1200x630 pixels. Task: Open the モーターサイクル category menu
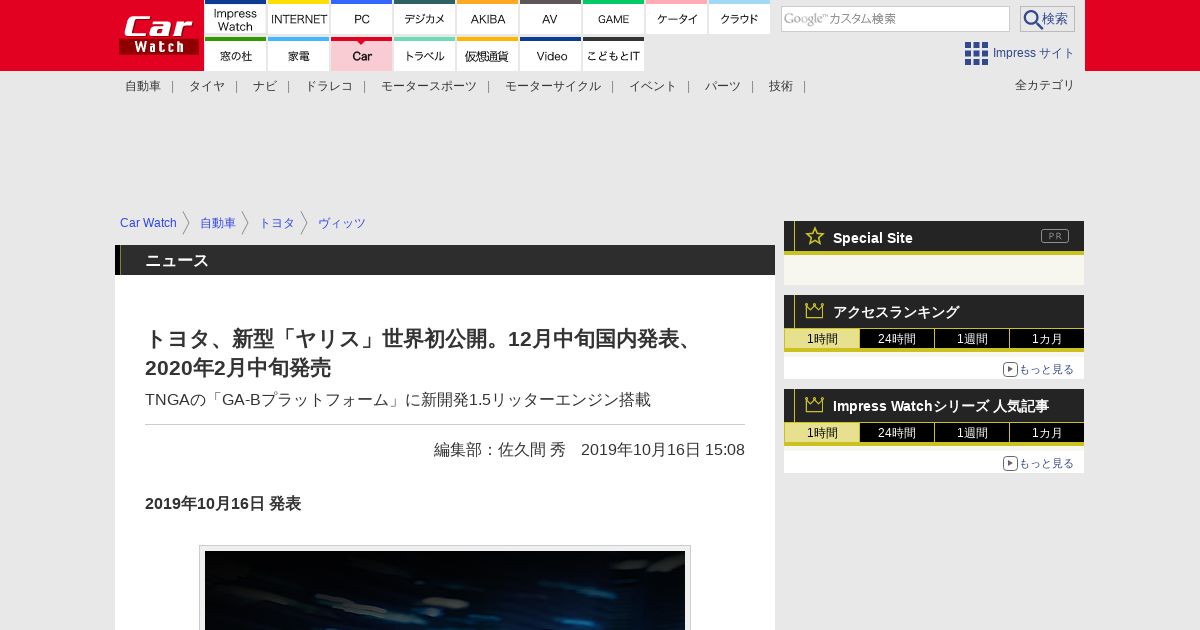click(553, 86)
